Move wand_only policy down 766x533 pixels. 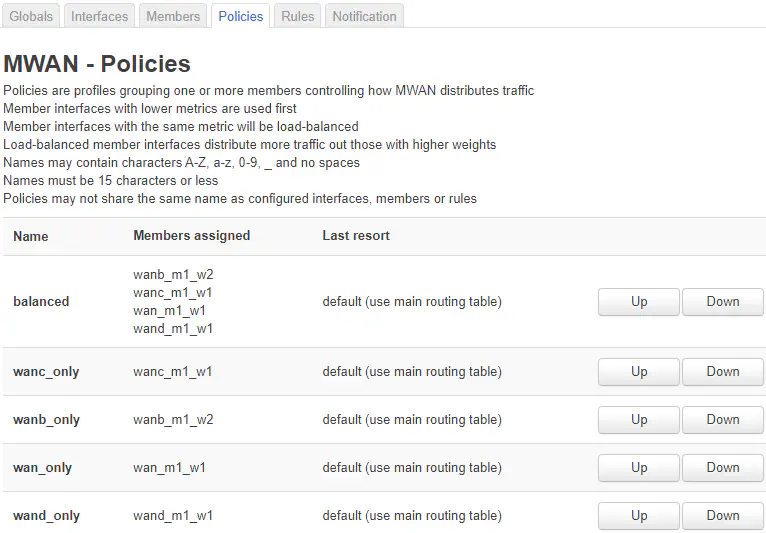[x=722, y=516]
